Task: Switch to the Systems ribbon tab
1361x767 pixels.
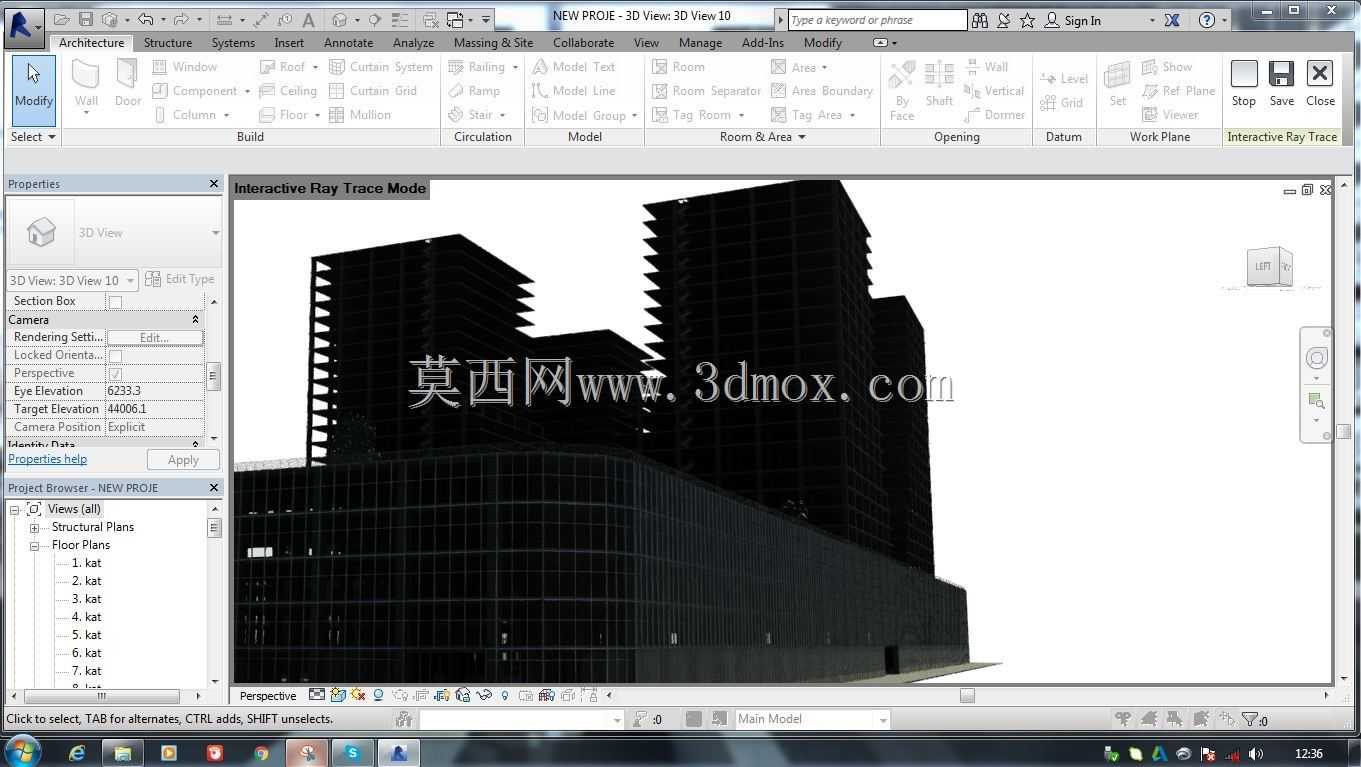Action: [233, 43]
